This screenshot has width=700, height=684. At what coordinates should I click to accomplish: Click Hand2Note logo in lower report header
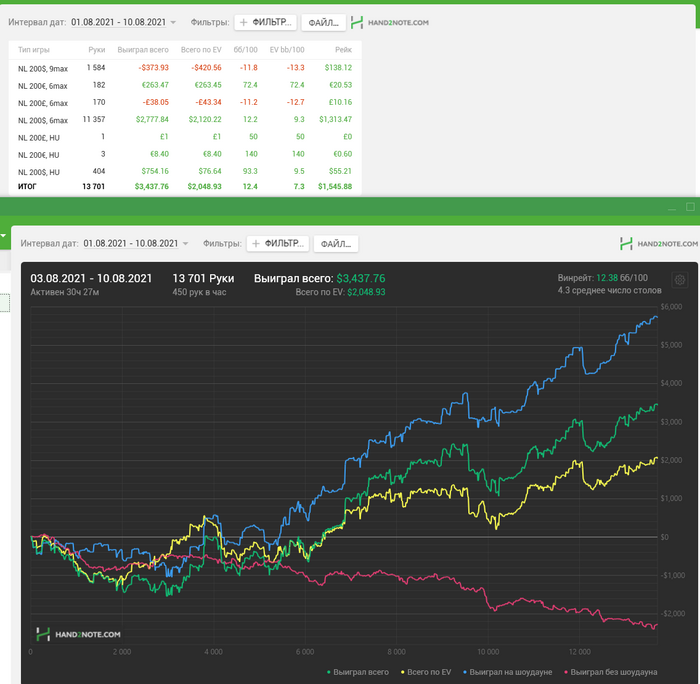pyautogui.click(x=658, y=244)
